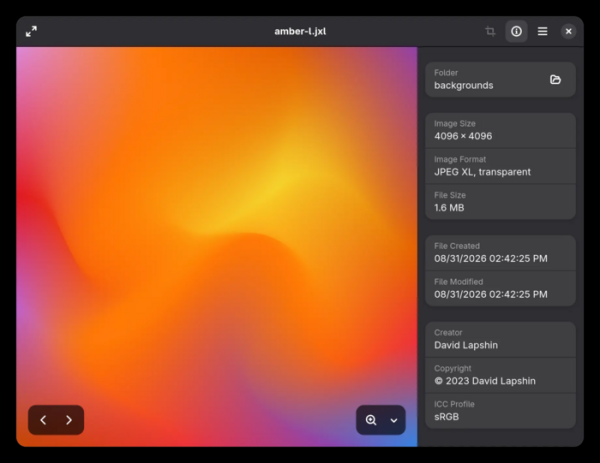Select the Folder backgrounds row

point(501,80)
